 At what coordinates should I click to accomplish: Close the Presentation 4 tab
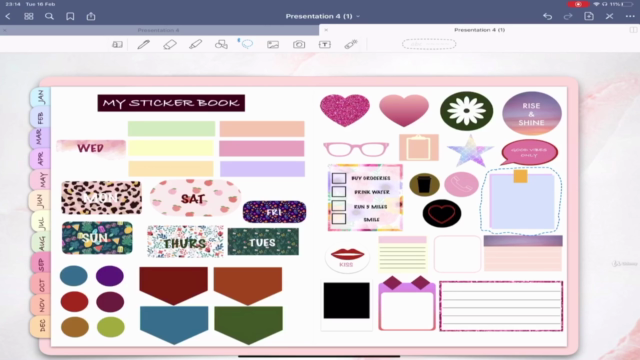(x=5, y=30)
